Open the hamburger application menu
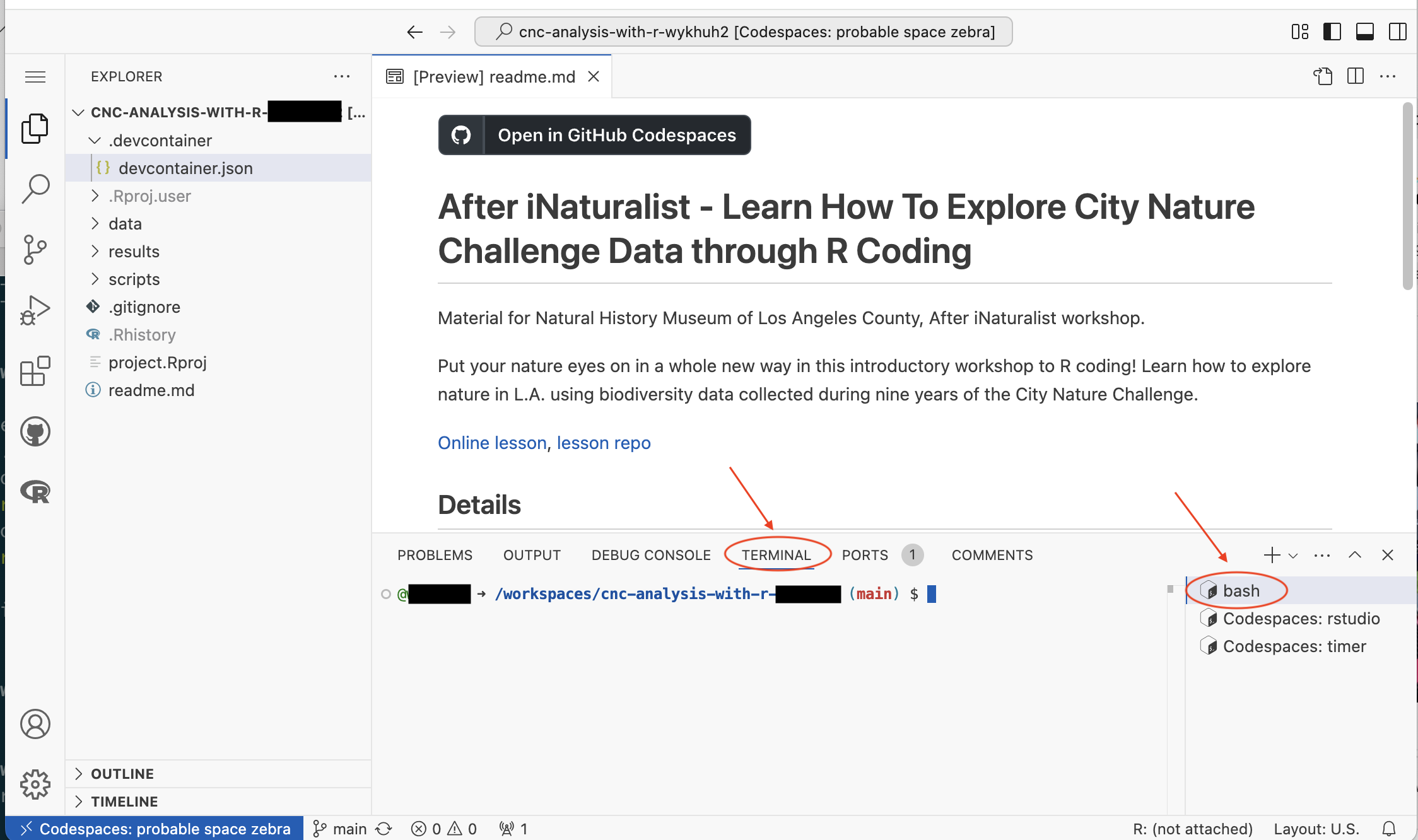Image resolution: width=1418 pixels, height=840 pixels. coord(35,77)
